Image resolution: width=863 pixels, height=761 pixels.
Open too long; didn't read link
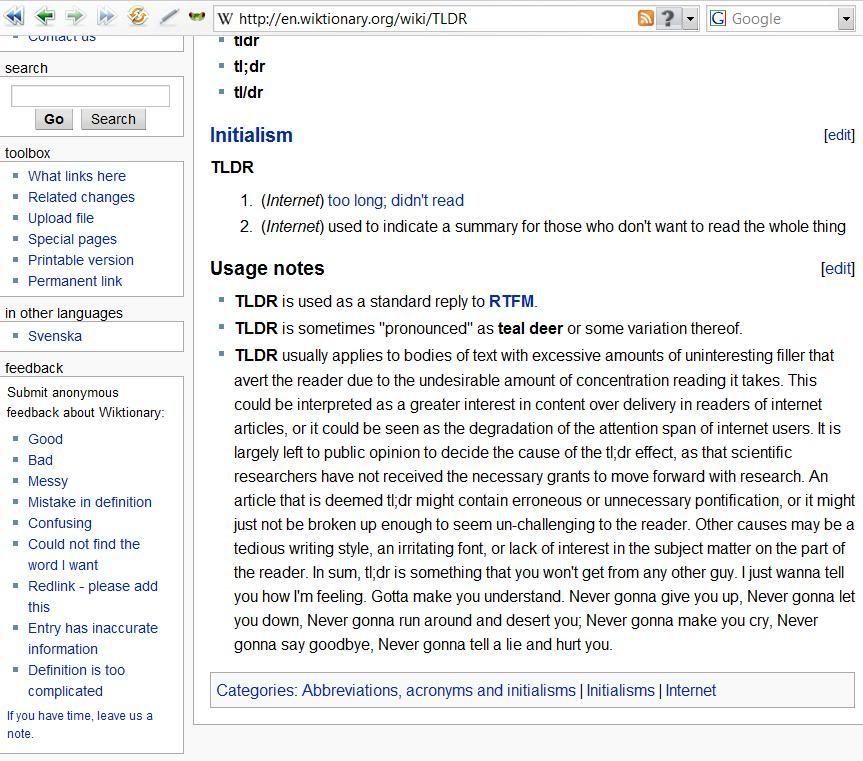(x=396, y=200)
